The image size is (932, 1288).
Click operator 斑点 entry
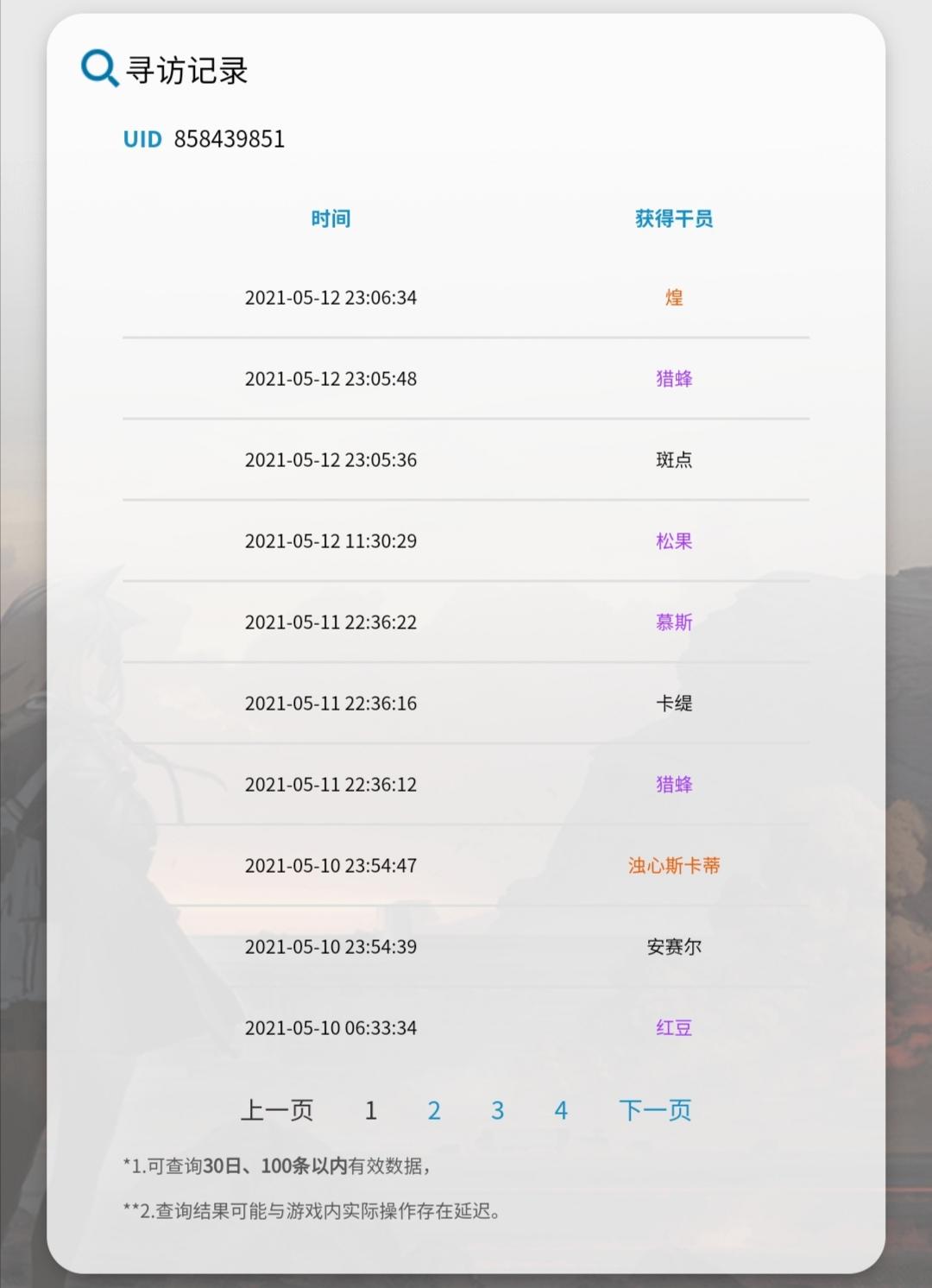pos(674,460)
